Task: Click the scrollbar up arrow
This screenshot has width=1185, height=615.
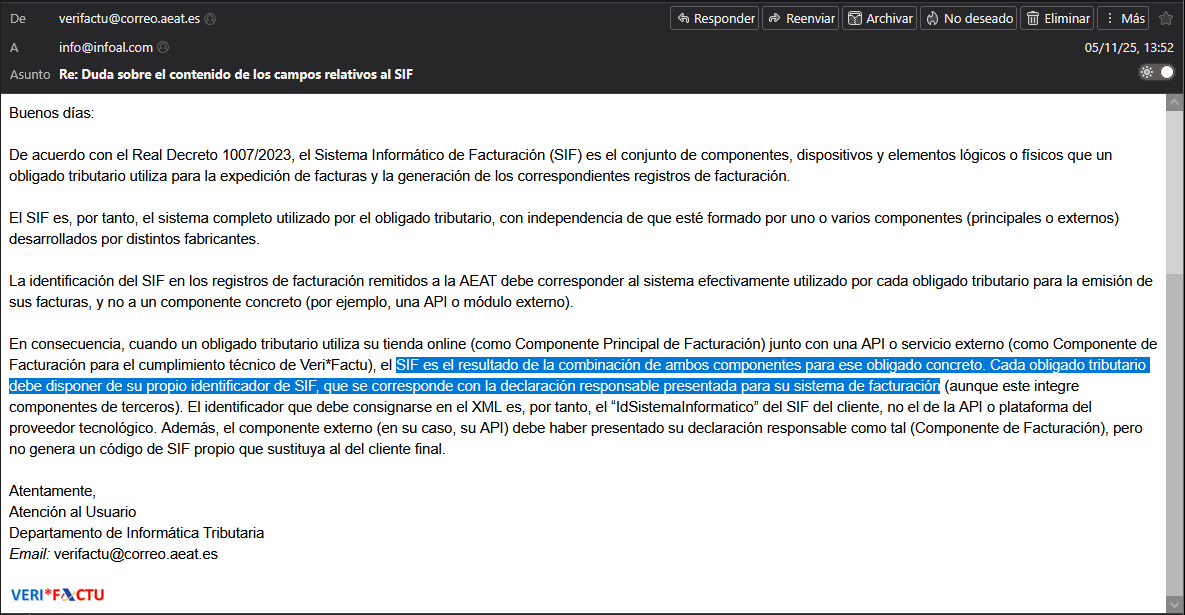Action: pyautogui.click(x=1174, y=102)
